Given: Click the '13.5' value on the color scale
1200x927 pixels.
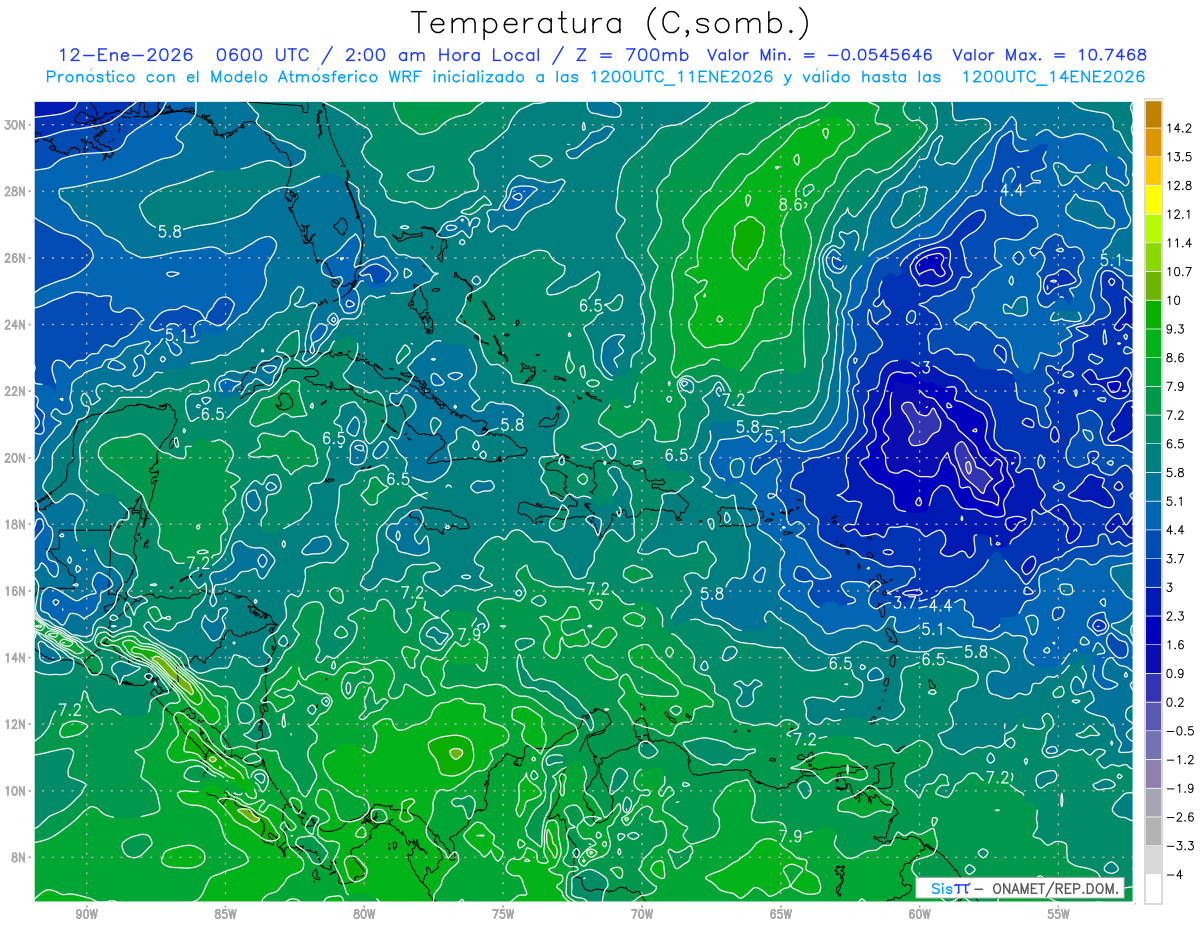Looking at the screenshot, I should [1180, 157].
